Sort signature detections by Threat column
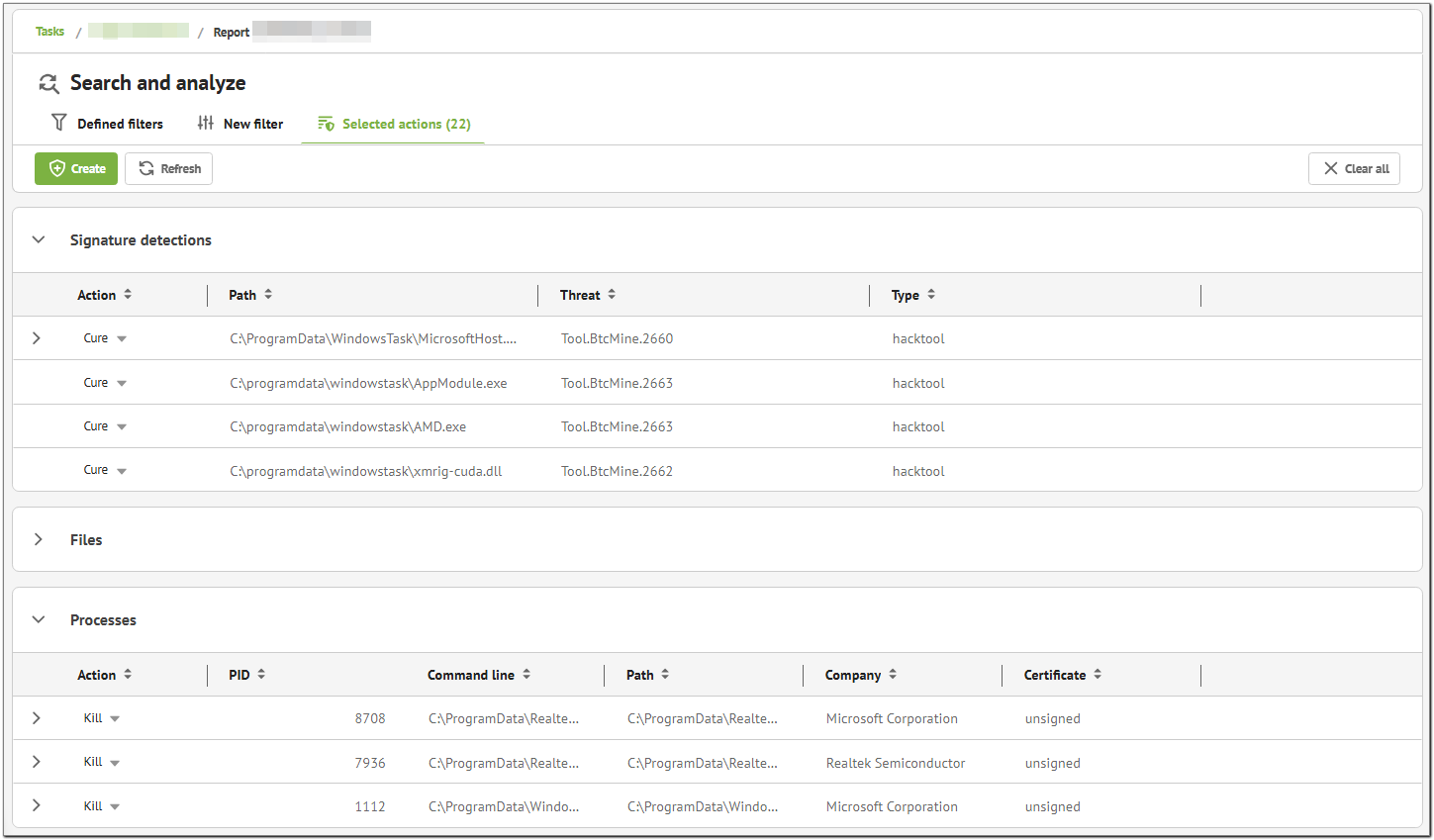The width and height of the screenshot is (1434, 840). click(x=612, y=295)
